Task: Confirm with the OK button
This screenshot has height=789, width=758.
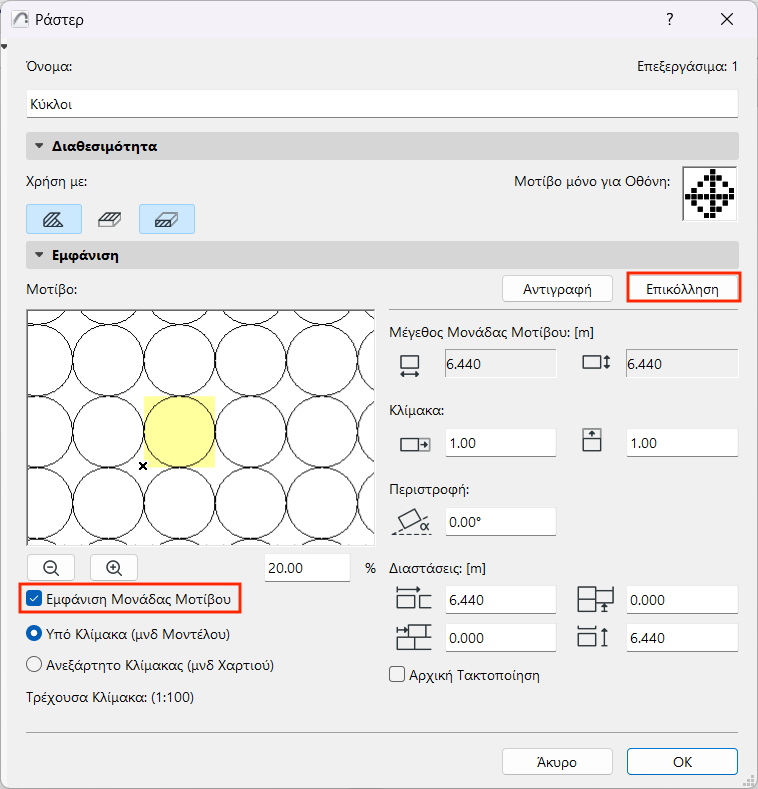Action: (683, 762)
